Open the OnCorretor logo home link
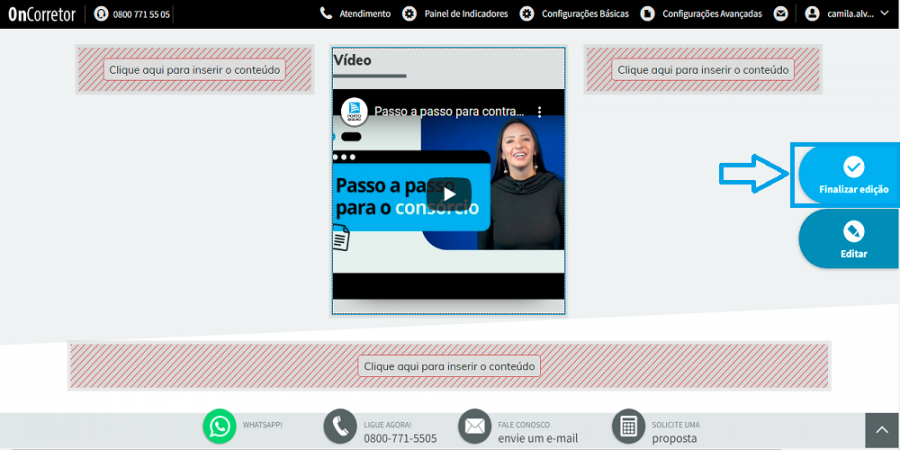900x450 pixels. click(x=42, y=14)
